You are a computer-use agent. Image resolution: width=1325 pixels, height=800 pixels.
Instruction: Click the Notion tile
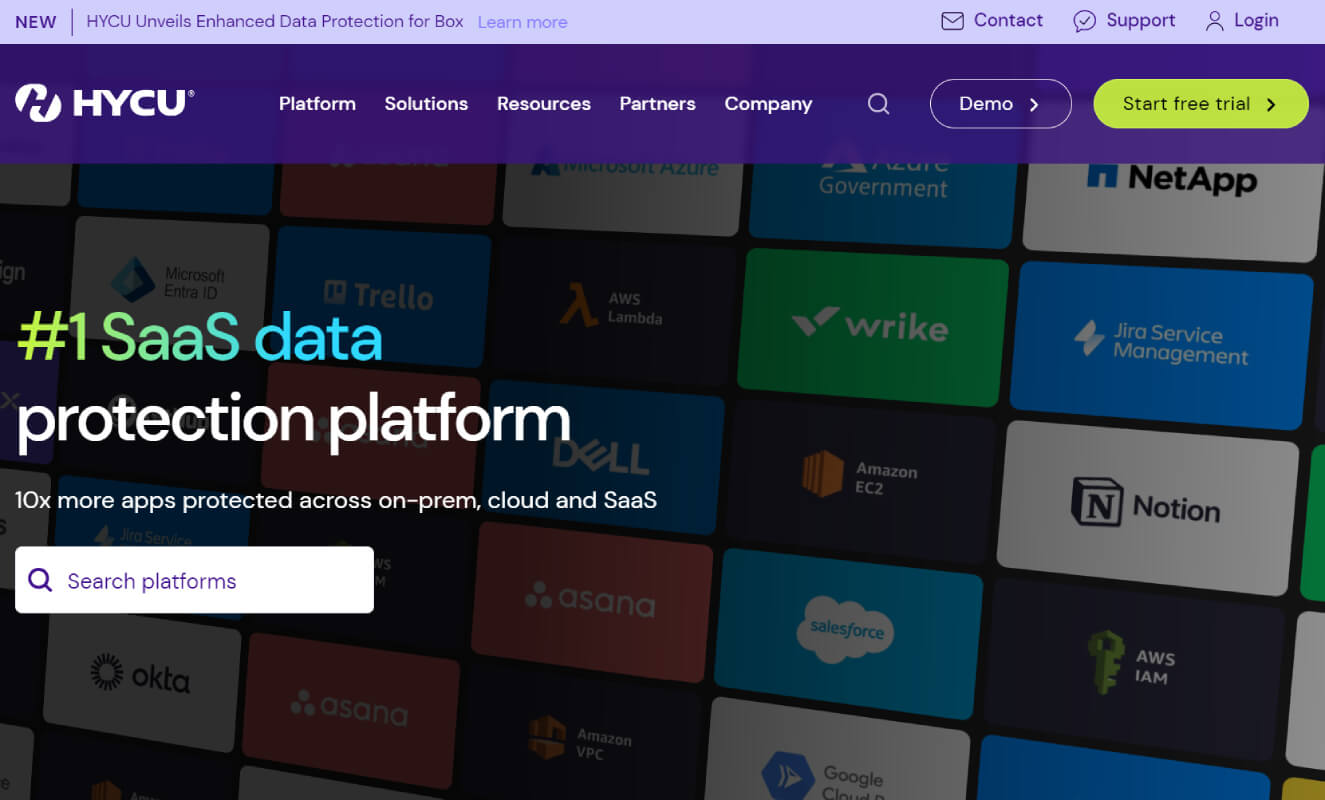[x=1147, y=506]
